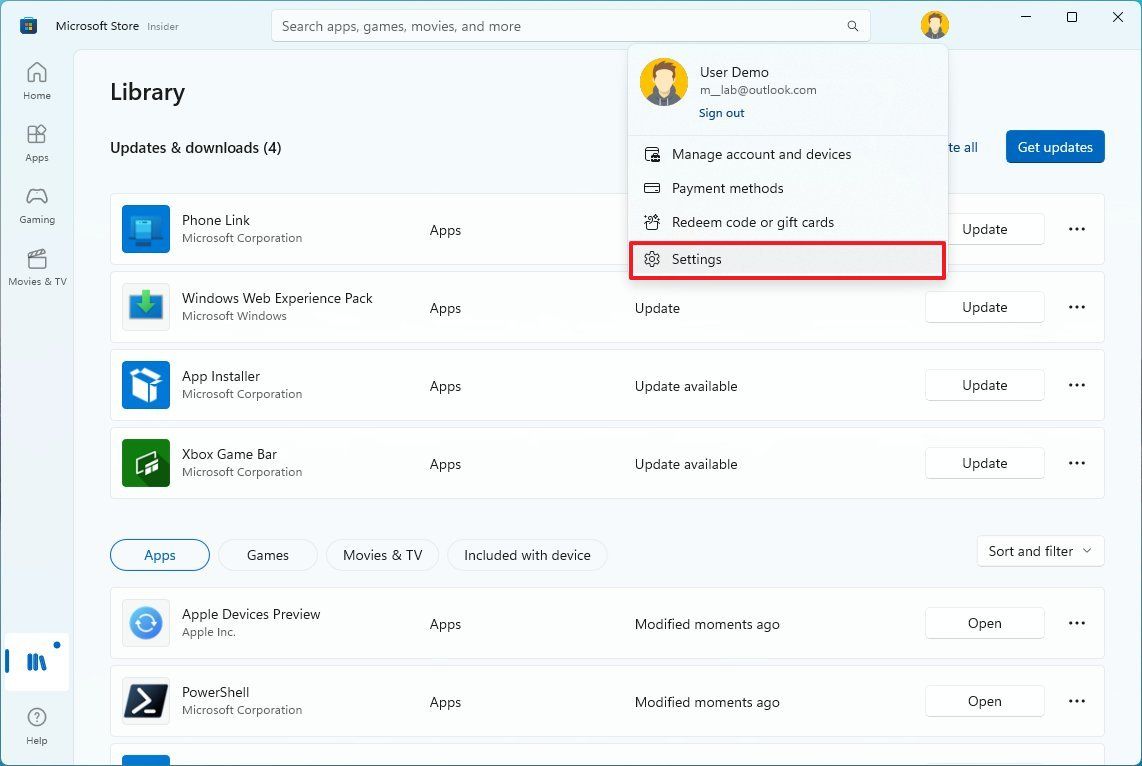The width and height of the screenshot is (1142, 766).
Task: Open more options for App Installer
Action: click(1076, 385)
